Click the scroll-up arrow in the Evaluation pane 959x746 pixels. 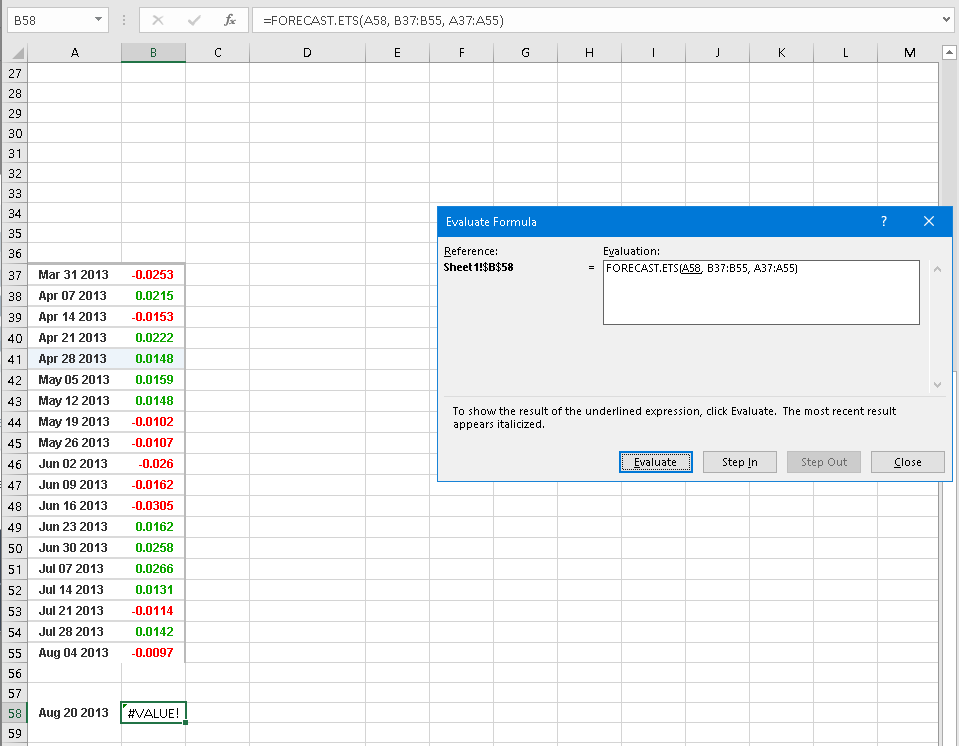pyautogui.click(x=936, y=268)
